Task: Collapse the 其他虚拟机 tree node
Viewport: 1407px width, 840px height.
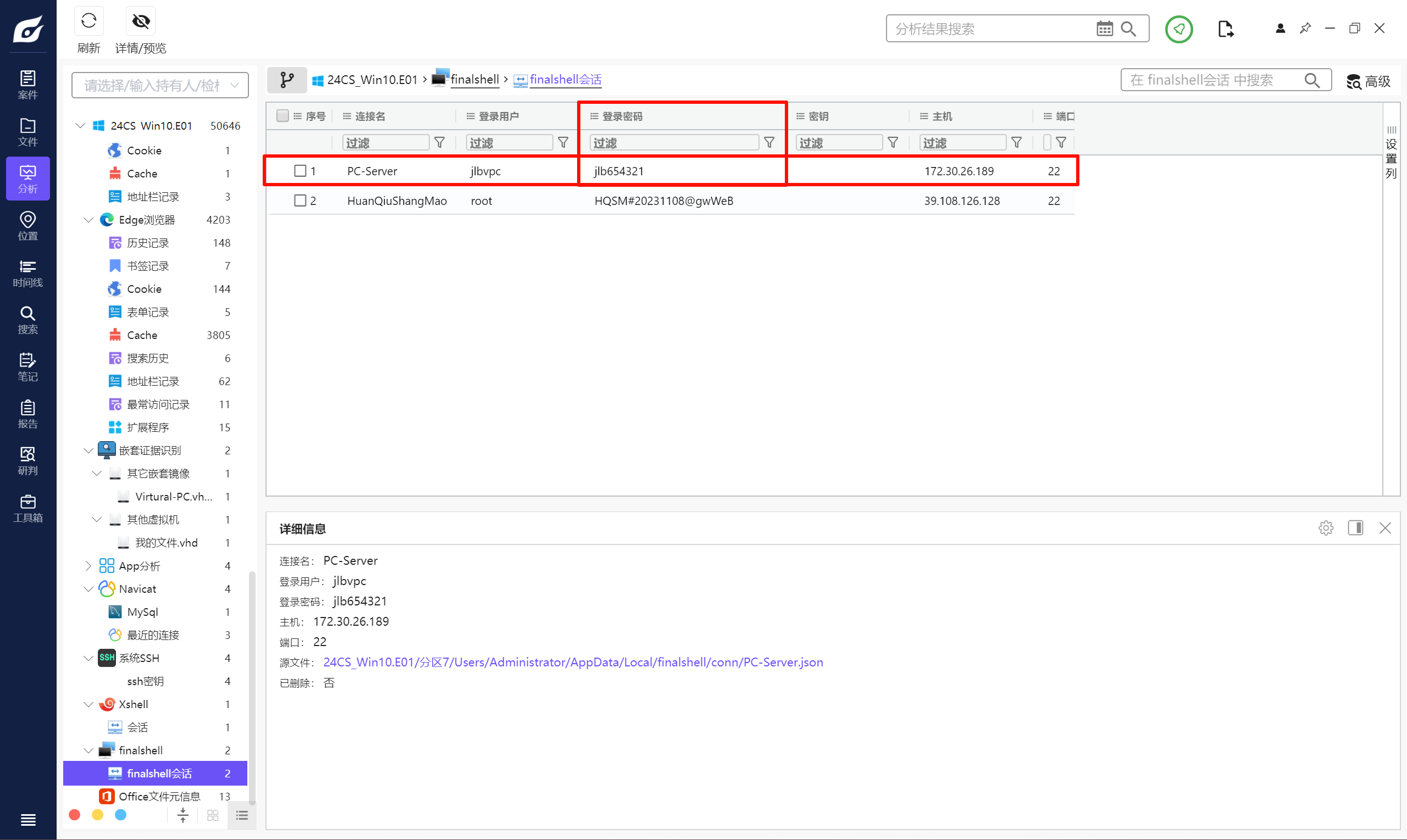Action: [x=97, y=520]
